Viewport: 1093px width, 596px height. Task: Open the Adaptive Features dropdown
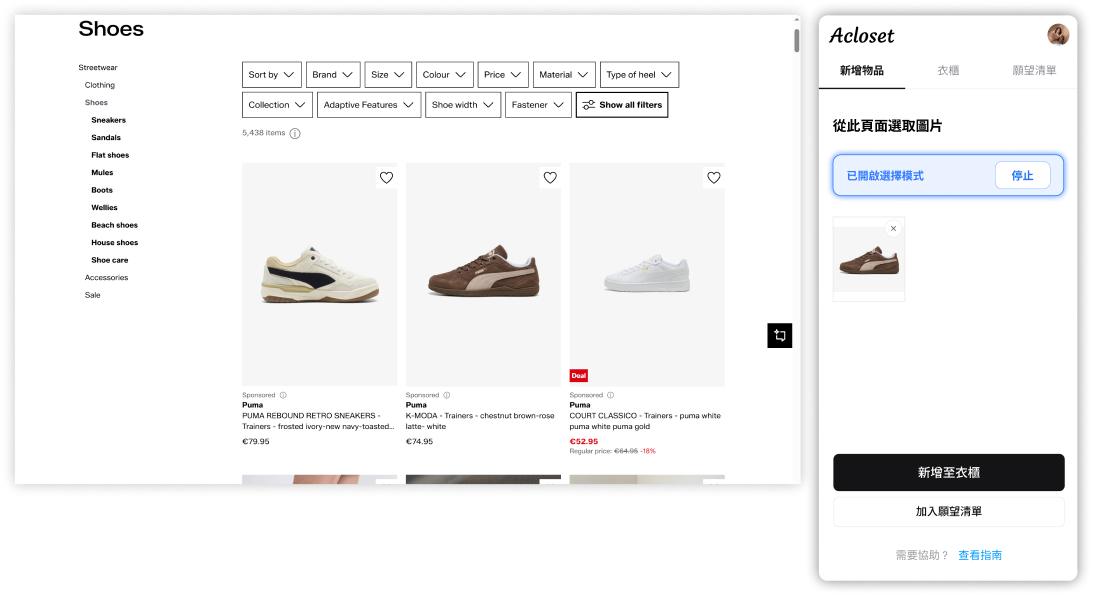click(369, 105)
